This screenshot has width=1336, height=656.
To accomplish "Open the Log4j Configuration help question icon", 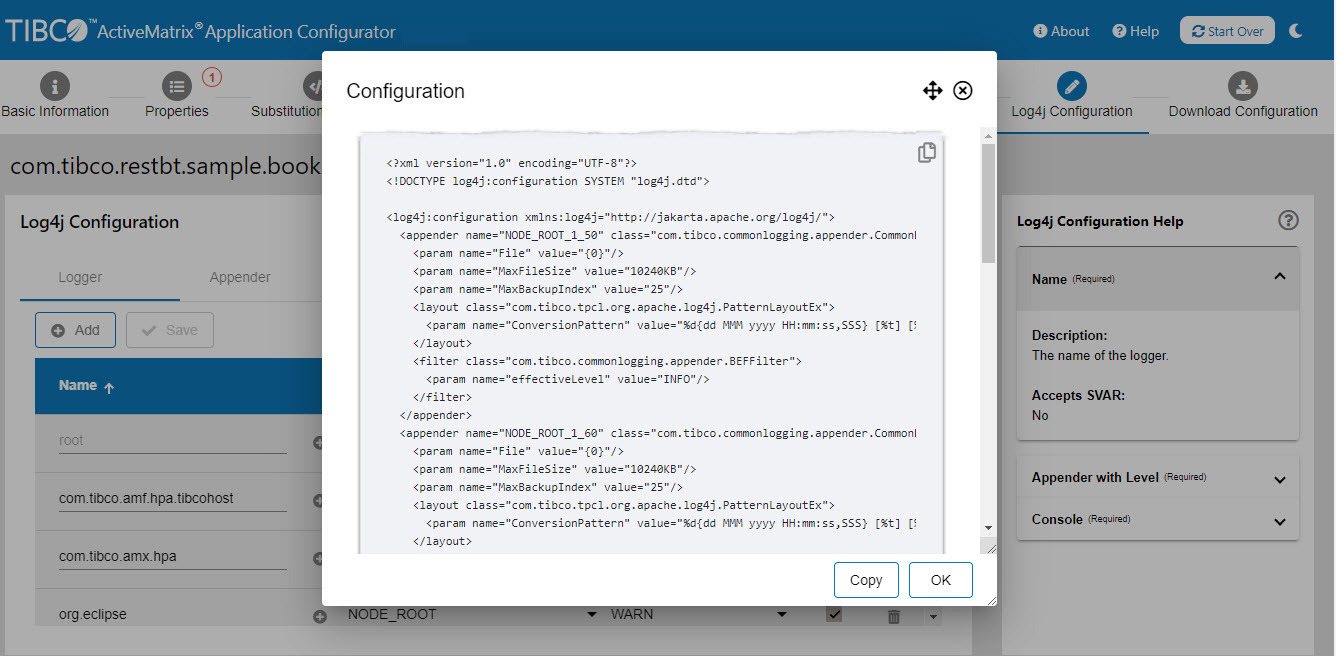I will pyautogui.click(x=1288, y=221).
